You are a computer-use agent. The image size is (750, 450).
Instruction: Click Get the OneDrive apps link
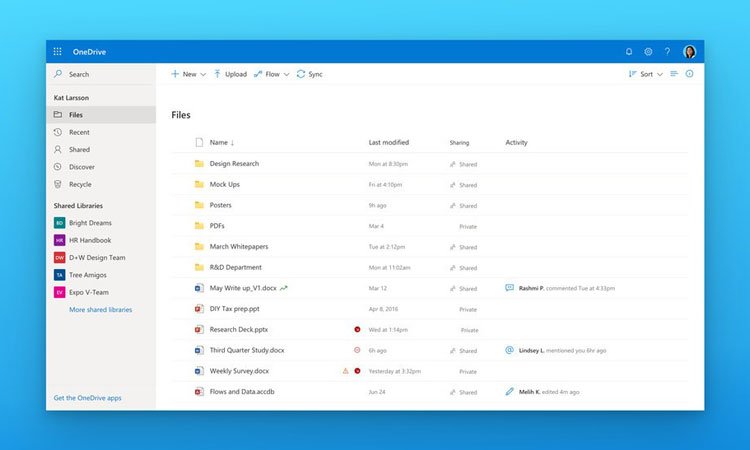click(87, 398)
